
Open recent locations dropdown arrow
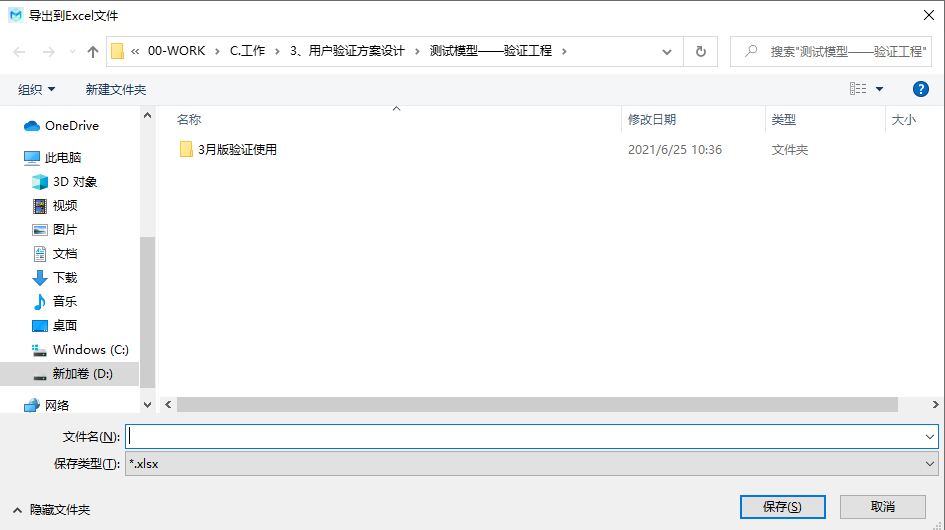tap(72, 52)
